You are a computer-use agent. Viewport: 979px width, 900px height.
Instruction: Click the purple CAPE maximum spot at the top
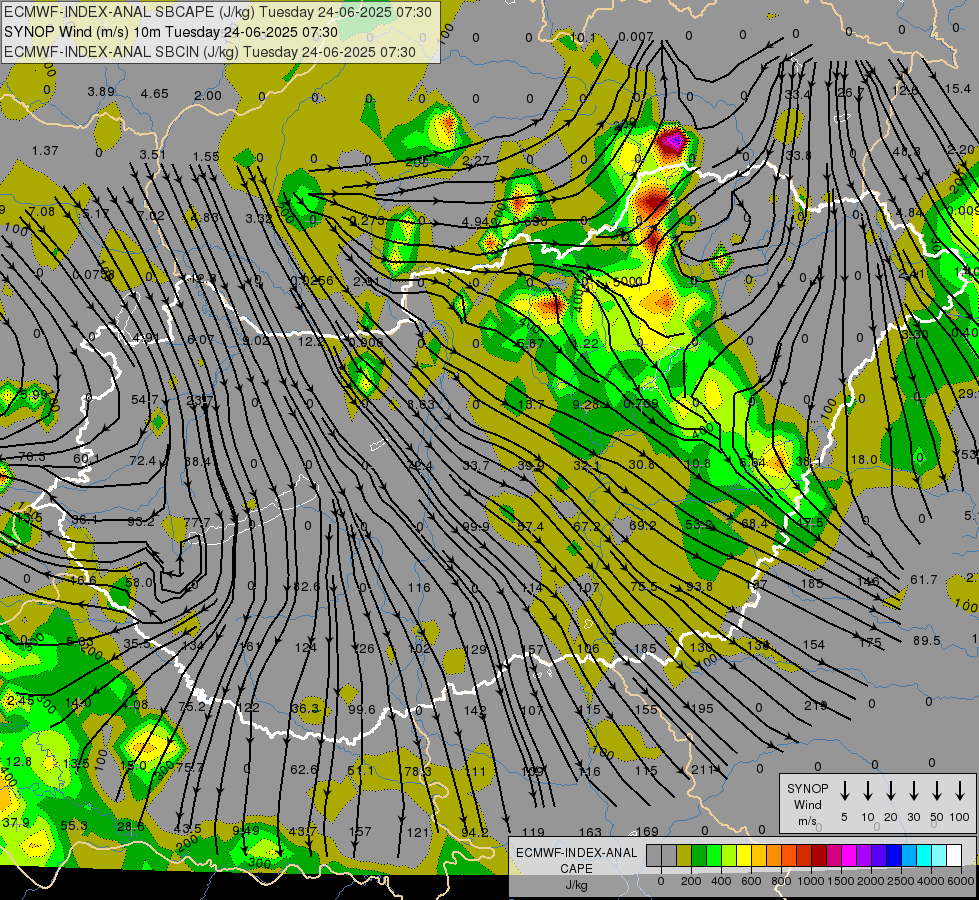pos(672,141)
